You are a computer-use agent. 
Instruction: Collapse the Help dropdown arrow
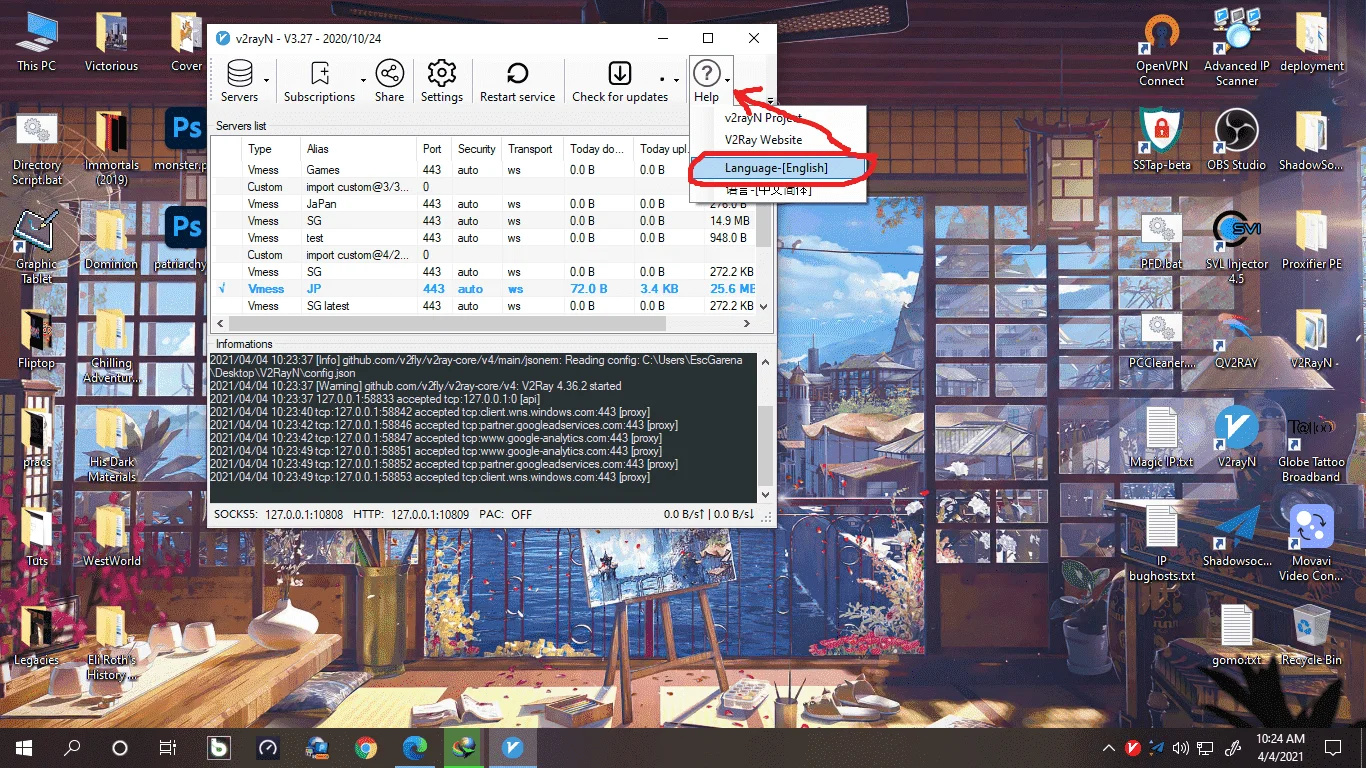point(728,80)
